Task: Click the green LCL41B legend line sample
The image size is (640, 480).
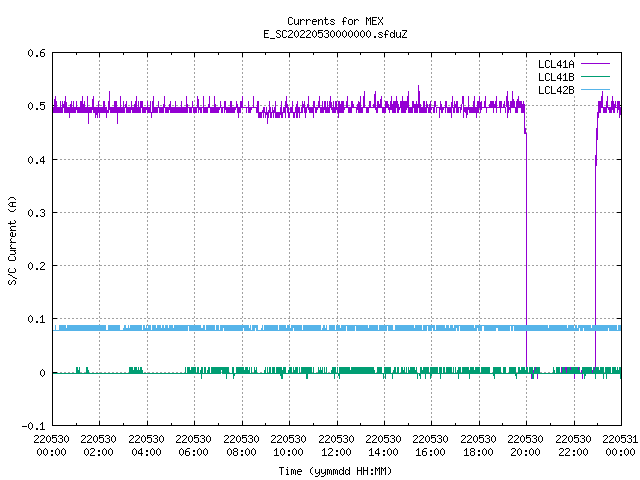Action: coord(595,77)
